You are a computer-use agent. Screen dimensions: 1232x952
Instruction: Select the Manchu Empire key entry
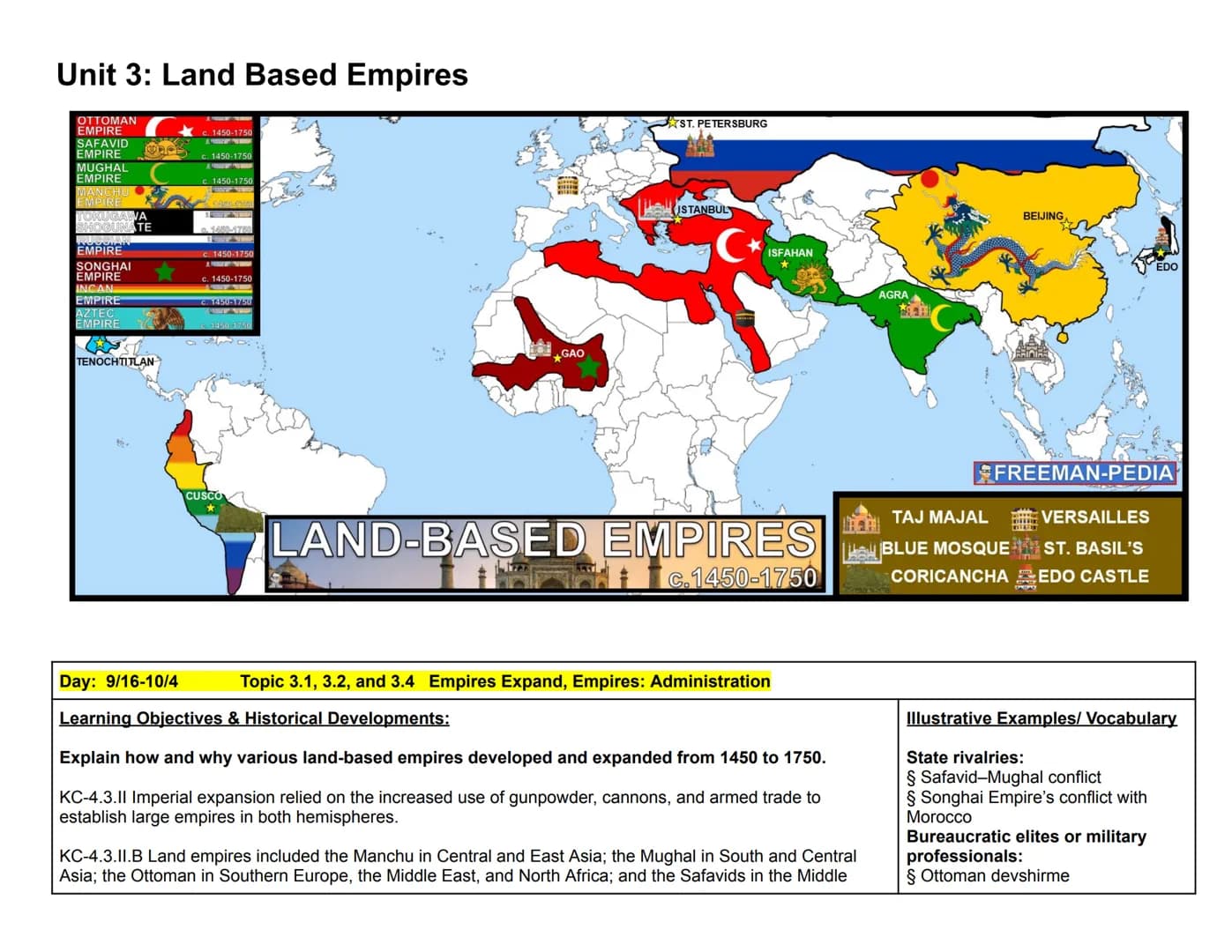(x=164, y=197)
